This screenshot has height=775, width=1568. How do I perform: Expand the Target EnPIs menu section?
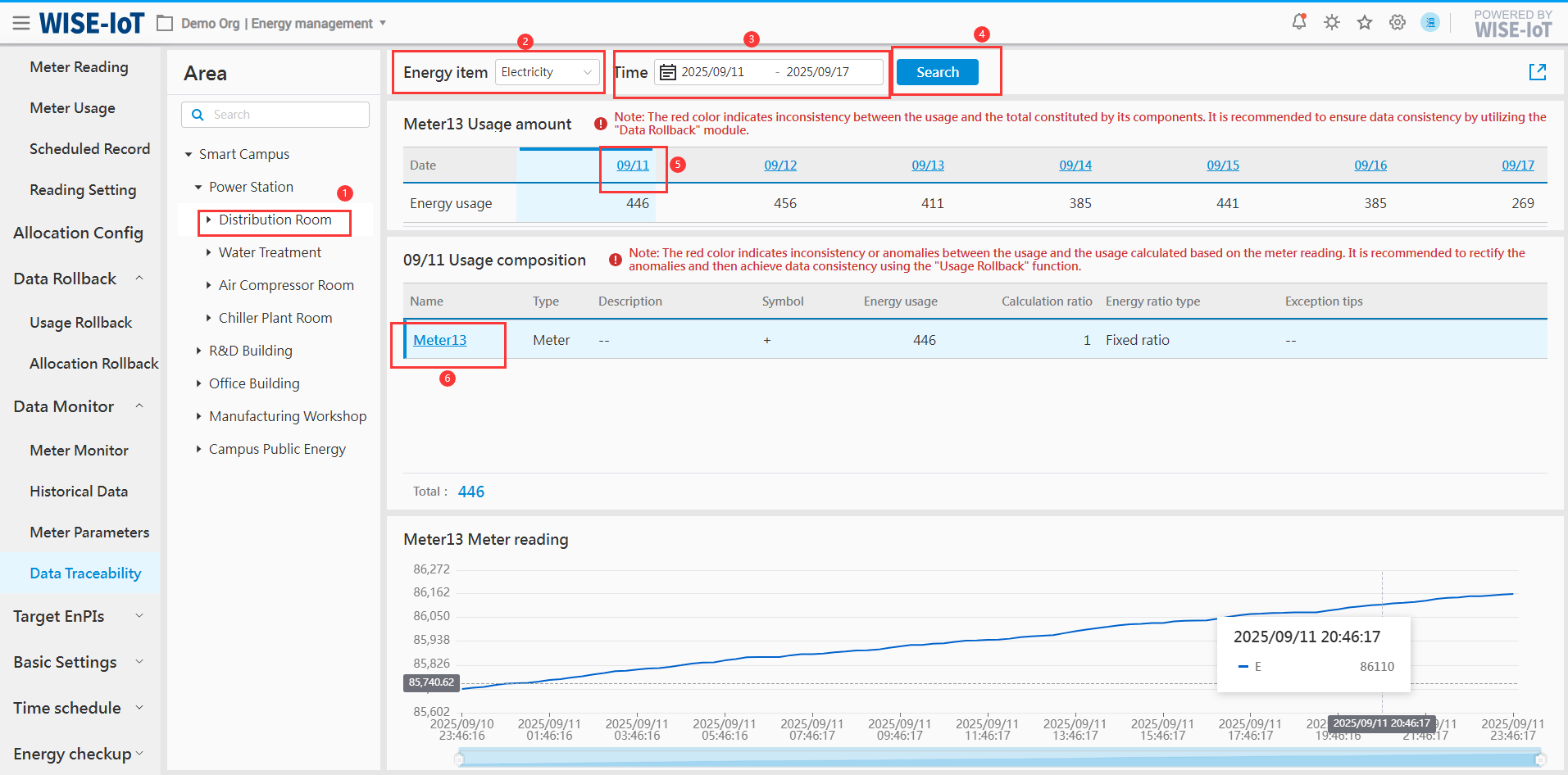pos(139,616)
